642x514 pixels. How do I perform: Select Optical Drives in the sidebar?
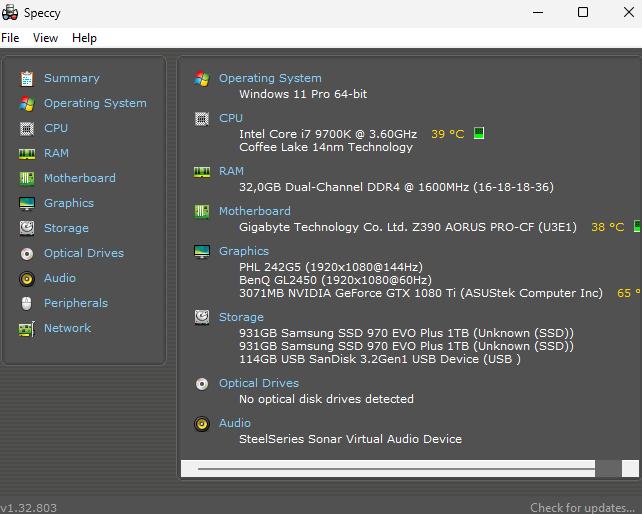coord(83,253)
